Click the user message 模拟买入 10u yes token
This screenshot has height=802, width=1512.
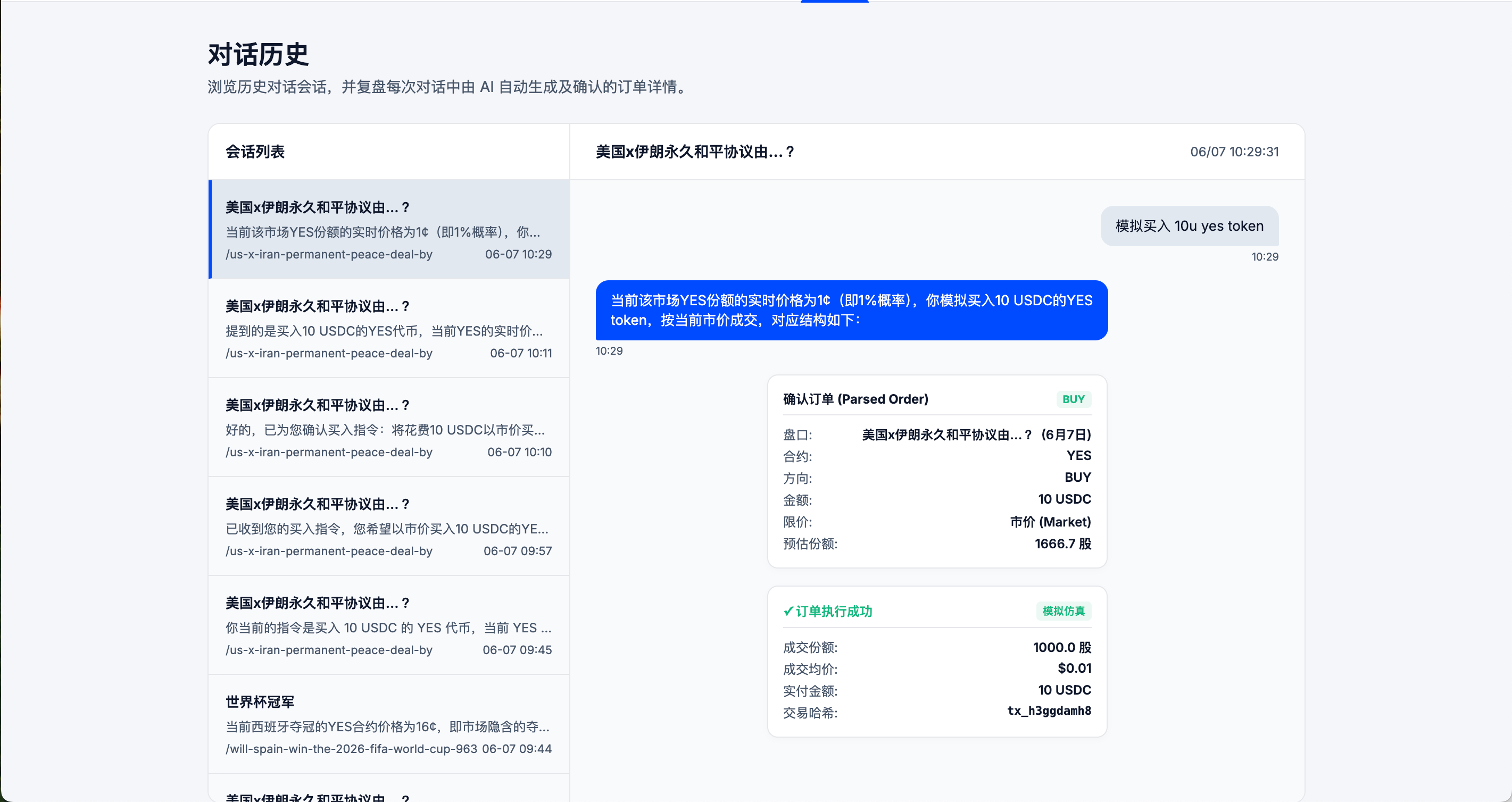pos(1189,226)
